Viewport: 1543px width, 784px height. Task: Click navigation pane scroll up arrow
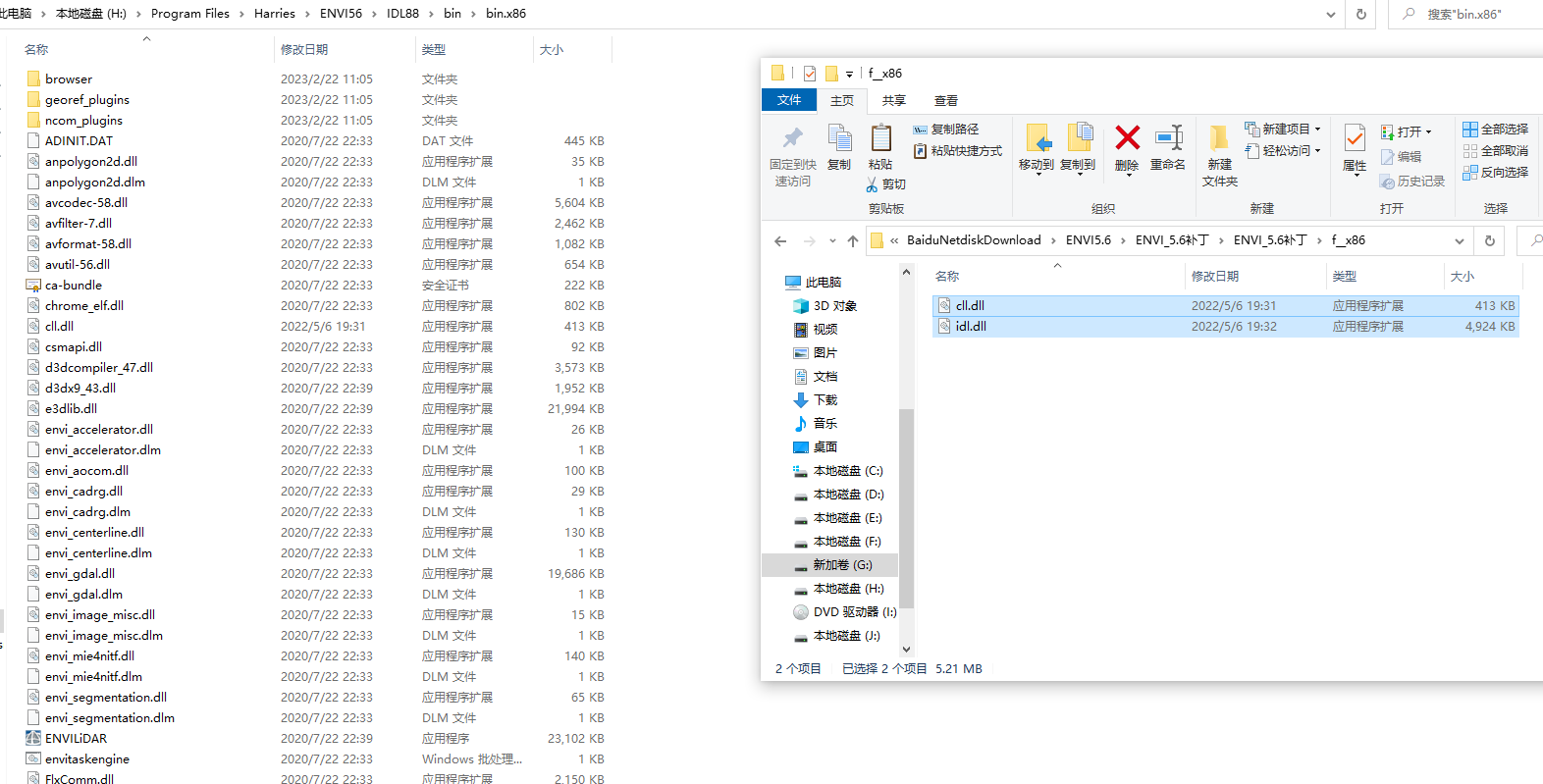906,273
